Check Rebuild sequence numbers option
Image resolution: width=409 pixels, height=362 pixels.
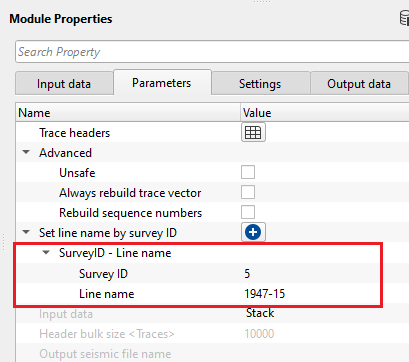[248, 212]
